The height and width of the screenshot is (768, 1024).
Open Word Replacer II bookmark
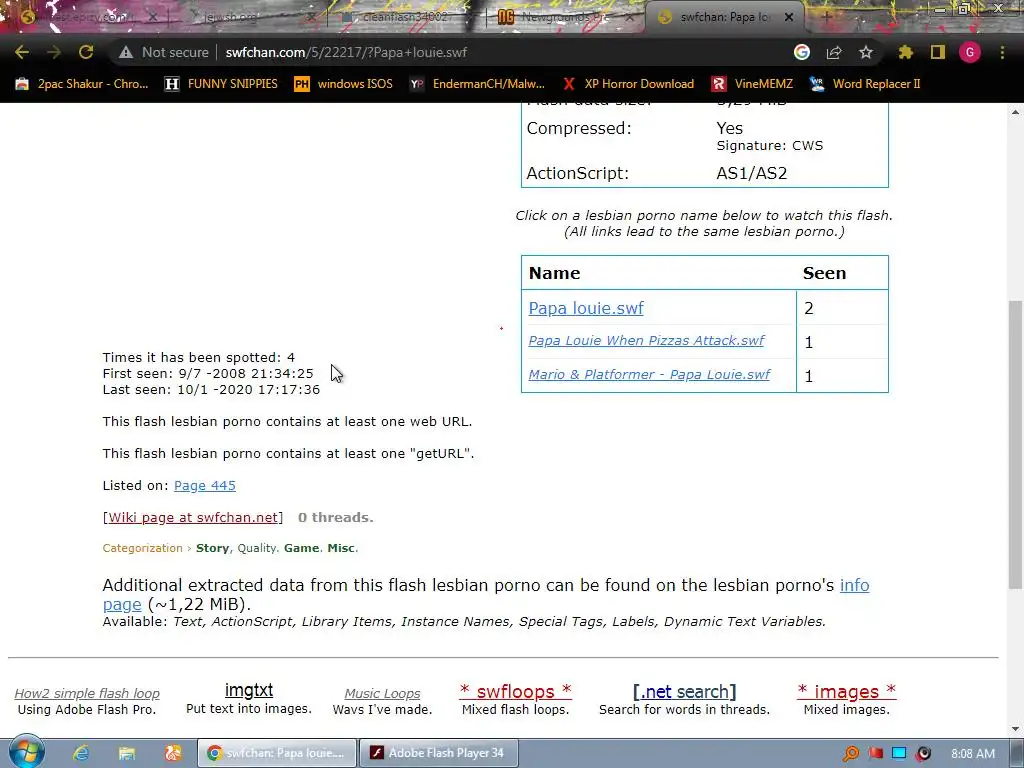pos(865,84)
